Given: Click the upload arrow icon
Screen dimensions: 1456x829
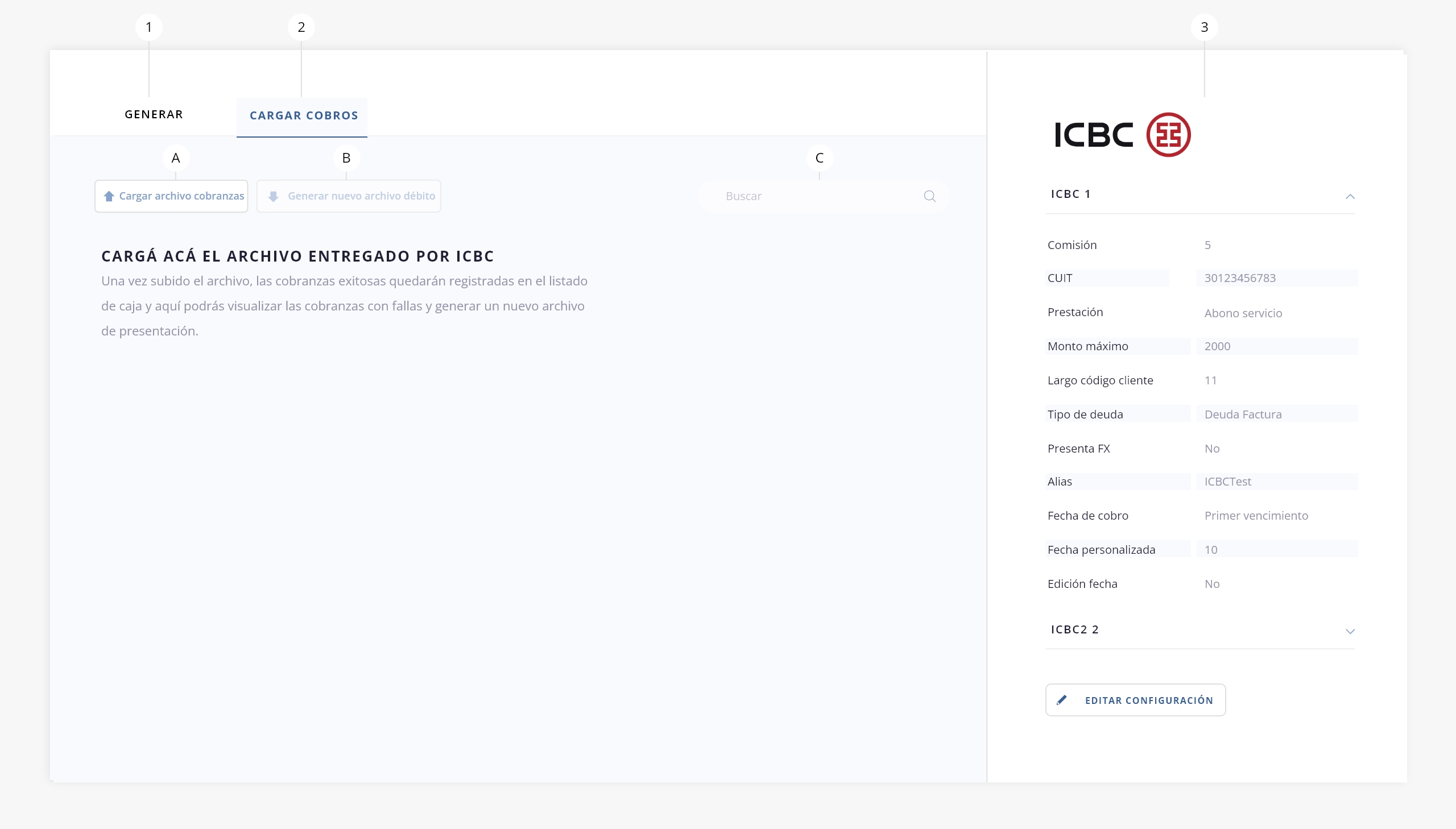Looking at the screenshot, I should (109, 196).
